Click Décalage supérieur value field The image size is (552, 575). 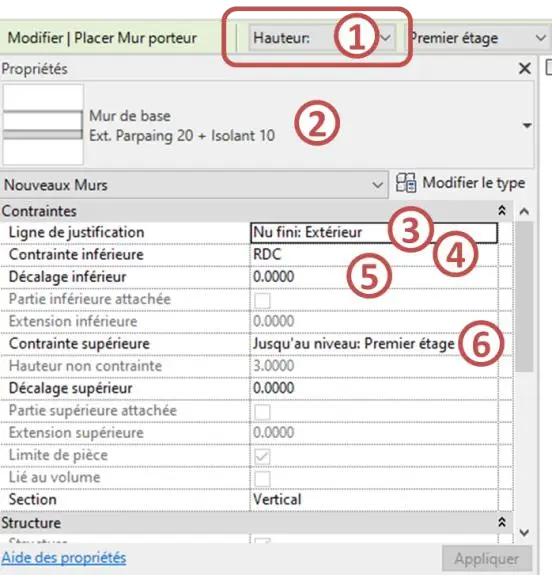tap(374, 388)
